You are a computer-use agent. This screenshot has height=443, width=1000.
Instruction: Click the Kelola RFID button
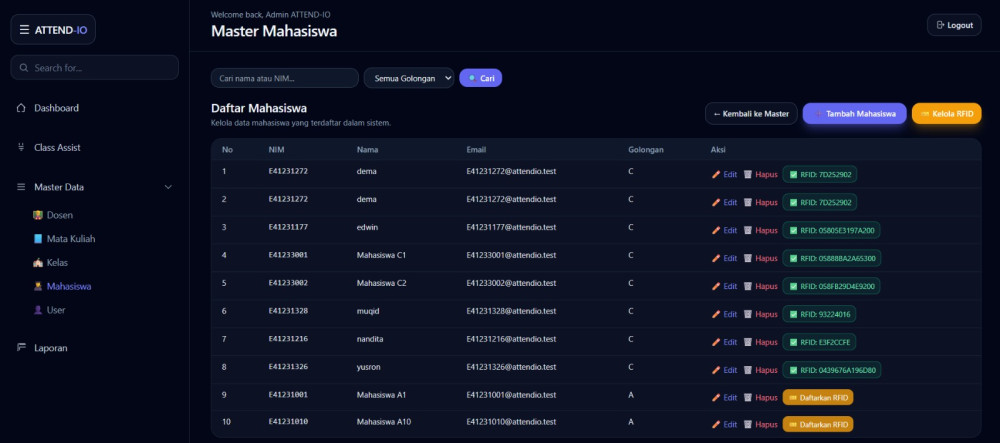[x=946, y=114]
